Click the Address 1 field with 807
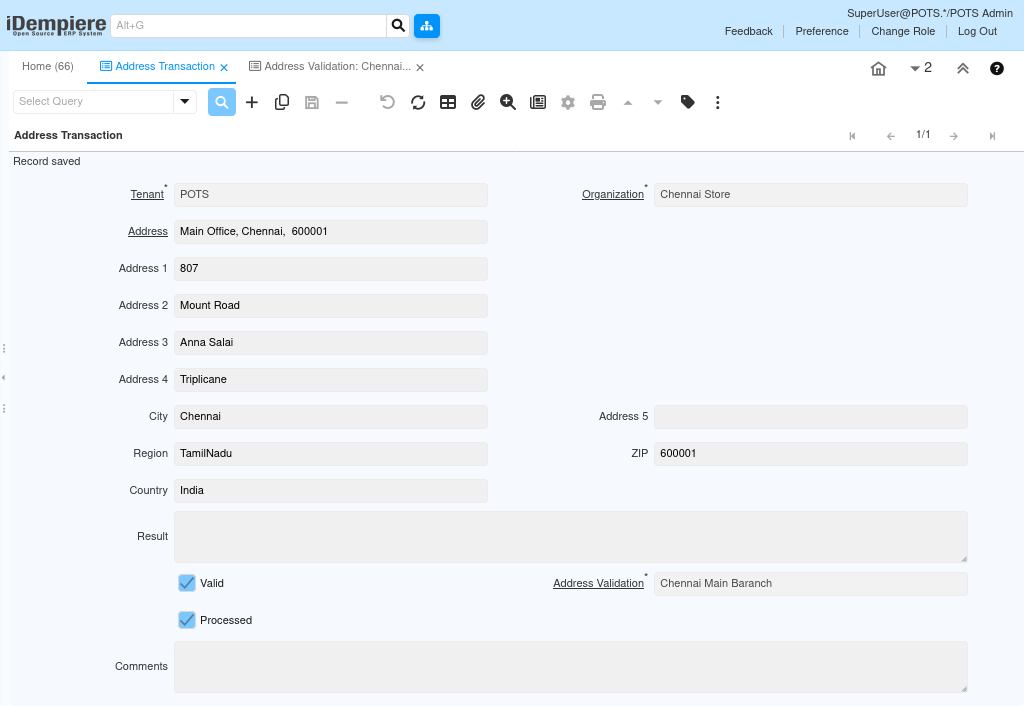 [x=330, y=269]
